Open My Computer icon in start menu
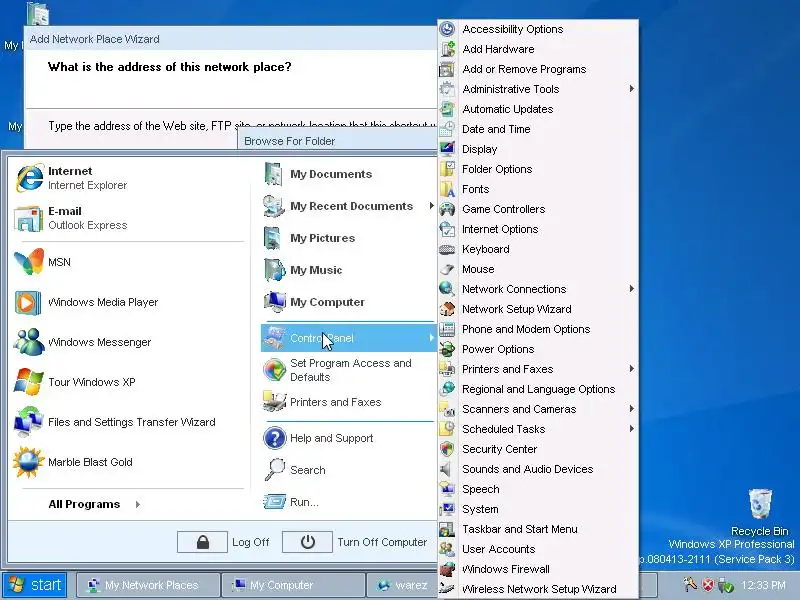The image size is (800, 600). (x=274, y=302)
